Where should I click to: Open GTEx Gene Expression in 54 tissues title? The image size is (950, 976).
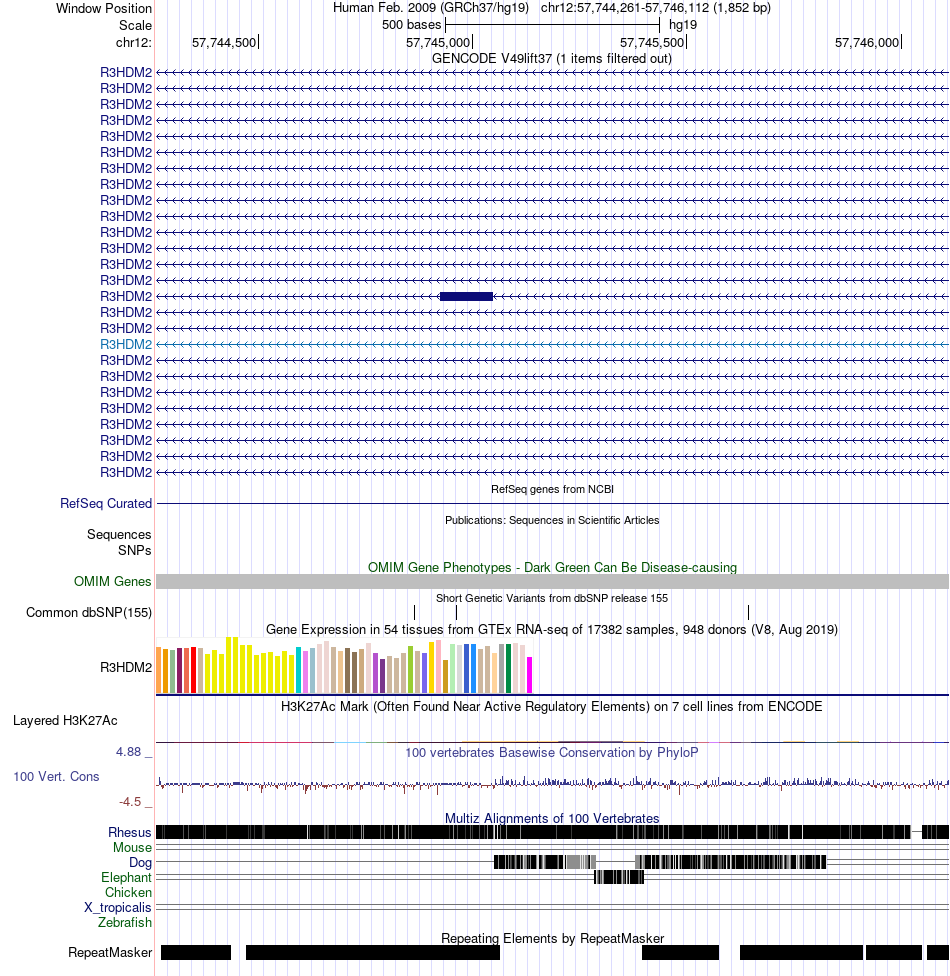[x=552, y=629]
